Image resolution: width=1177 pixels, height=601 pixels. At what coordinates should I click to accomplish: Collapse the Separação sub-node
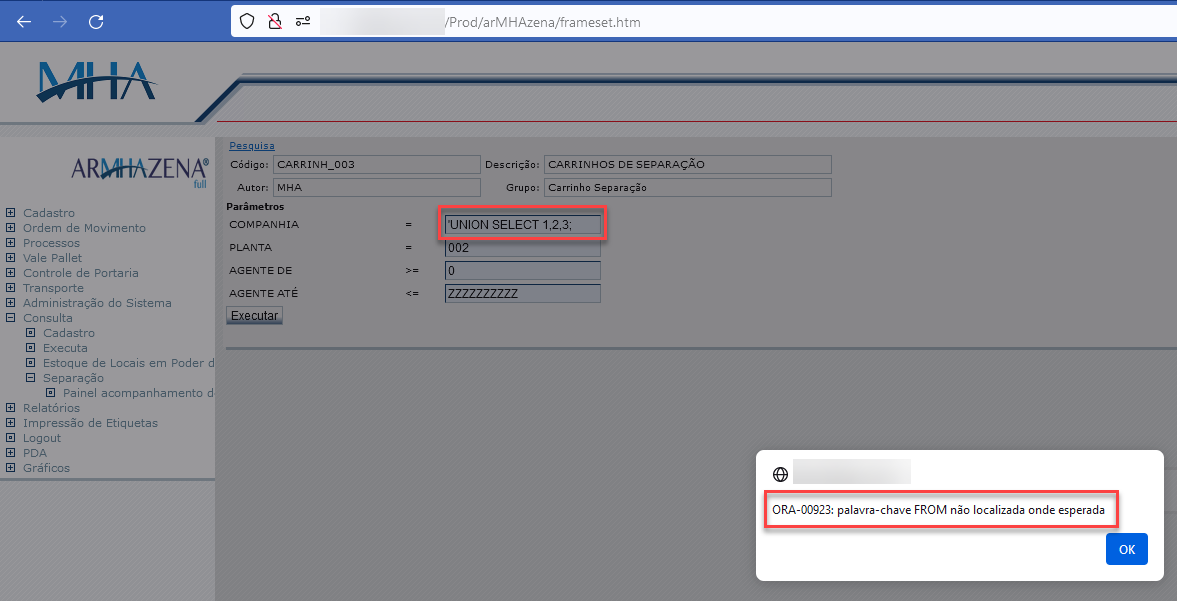[30, 378]
